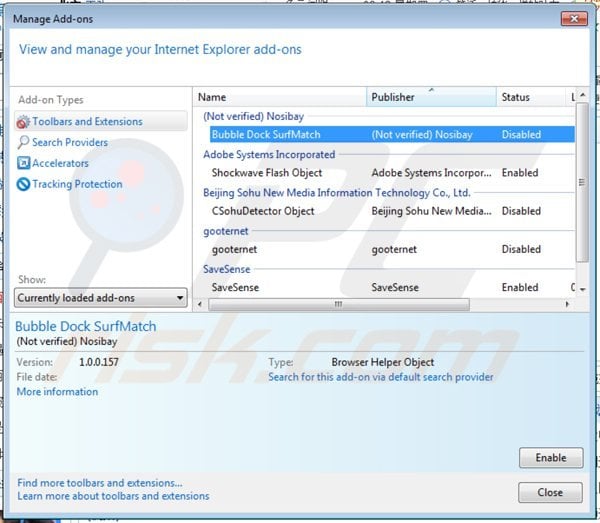The image size is (600, 523).
Task: Select CSohuDetector Object entry
Action: click(262, 211)
